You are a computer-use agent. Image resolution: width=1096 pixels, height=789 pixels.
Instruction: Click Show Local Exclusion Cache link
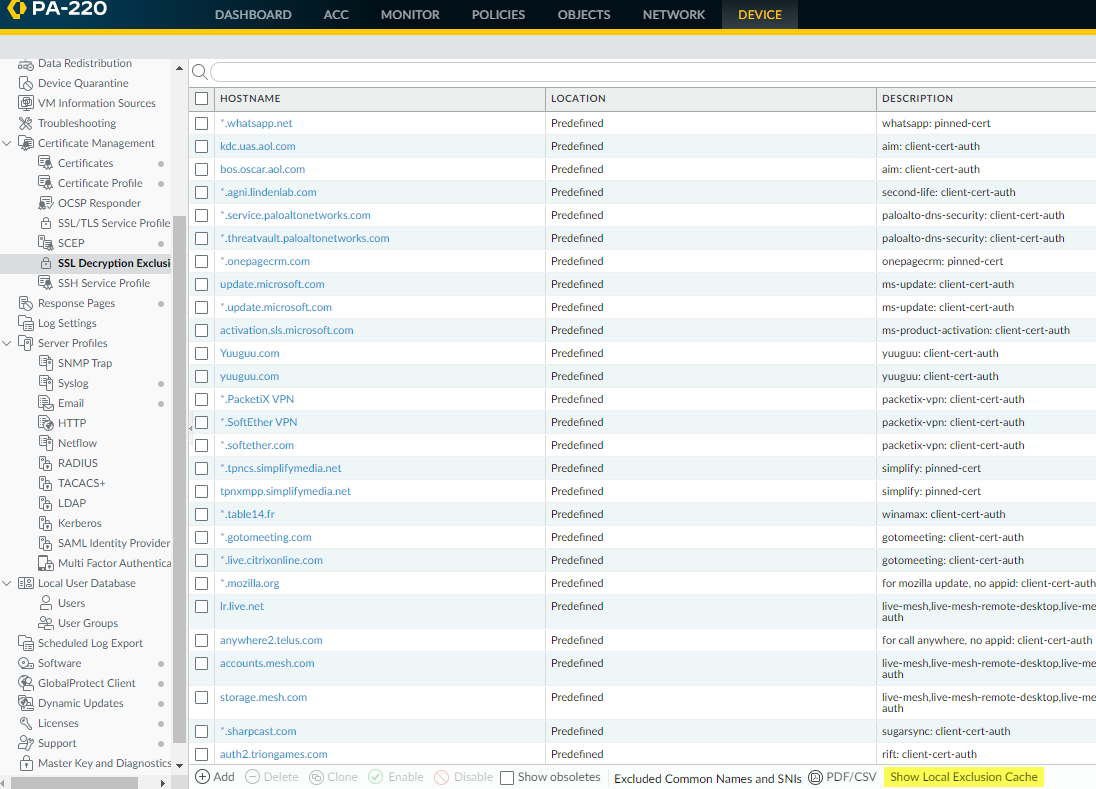[x=963, y=777]
